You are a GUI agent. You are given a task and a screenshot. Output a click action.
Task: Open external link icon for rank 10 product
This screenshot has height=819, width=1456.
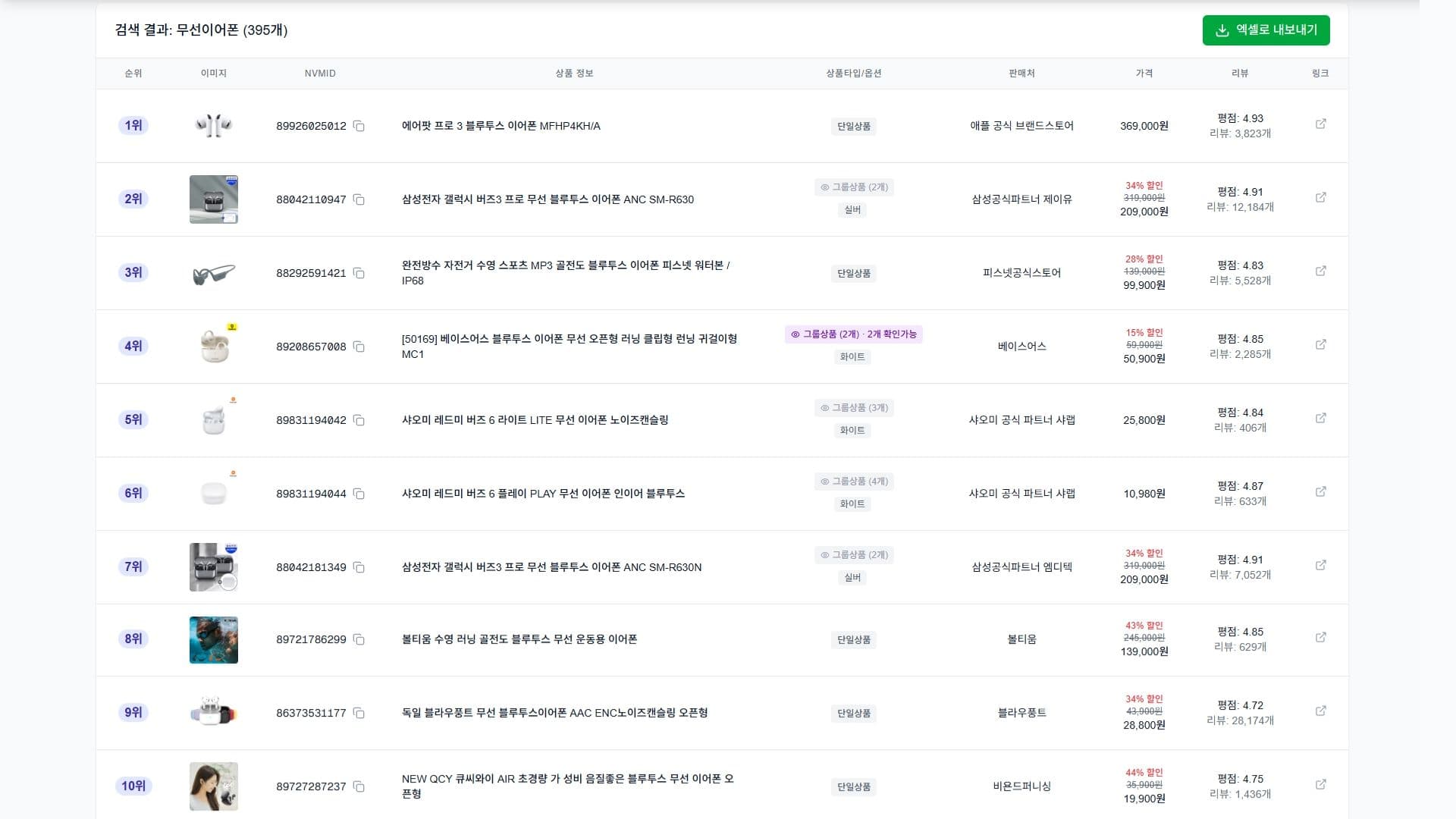1320,784
